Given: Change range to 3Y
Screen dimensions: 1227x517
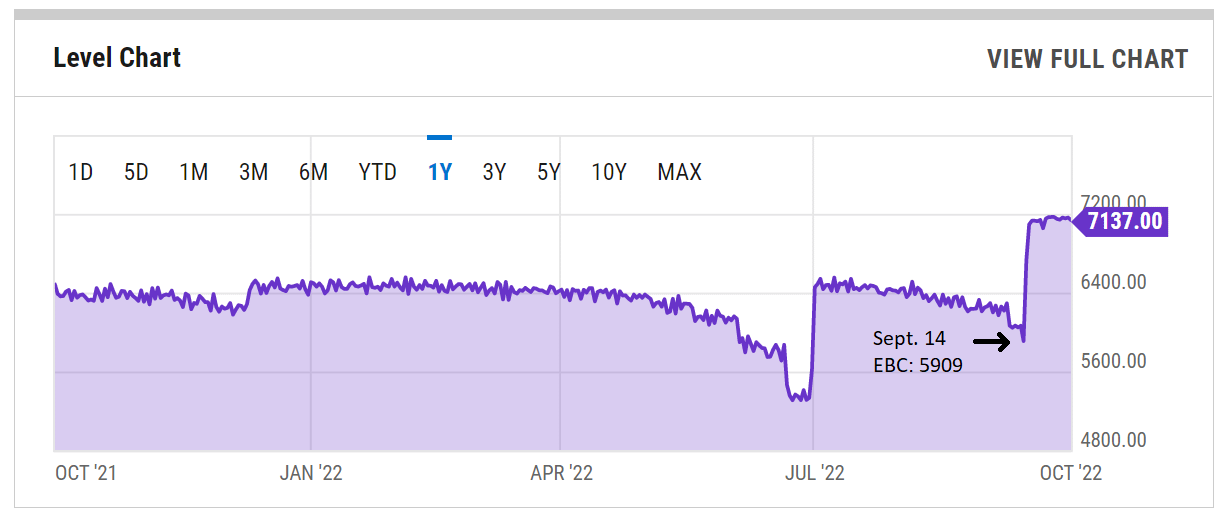Looking at the screenshot, I should (494, 172).
